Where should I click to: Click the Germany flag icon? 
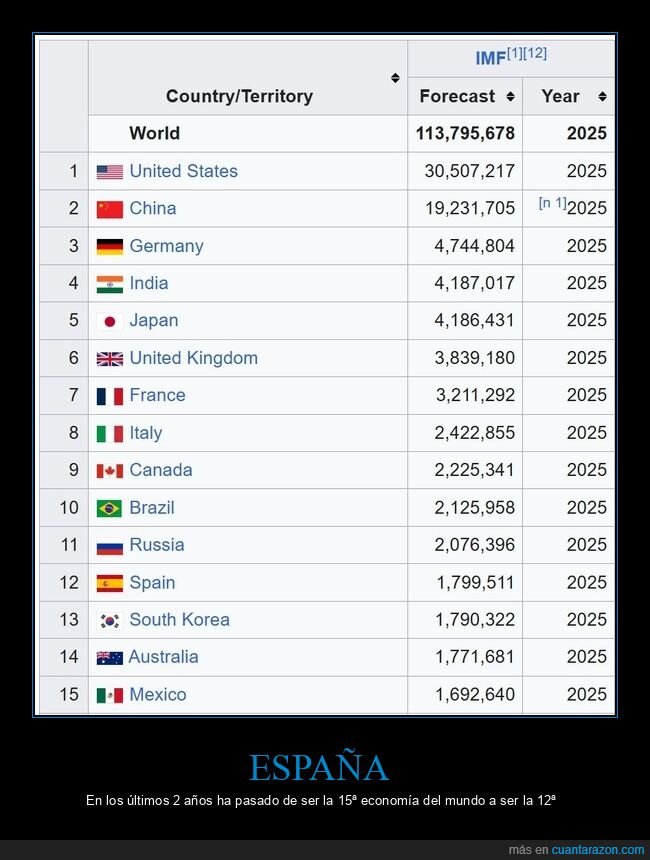[110, 245]
